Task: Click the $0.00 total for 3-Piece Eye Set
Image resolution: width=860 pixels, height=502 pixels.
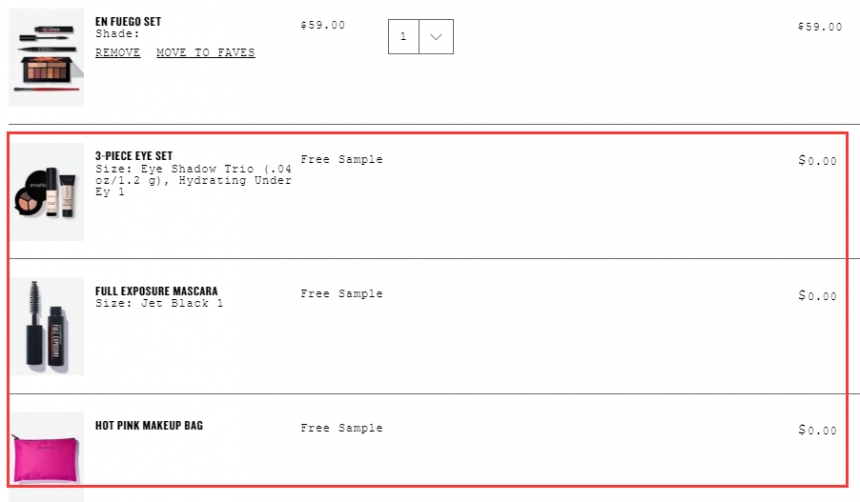Action: [817, 161]
